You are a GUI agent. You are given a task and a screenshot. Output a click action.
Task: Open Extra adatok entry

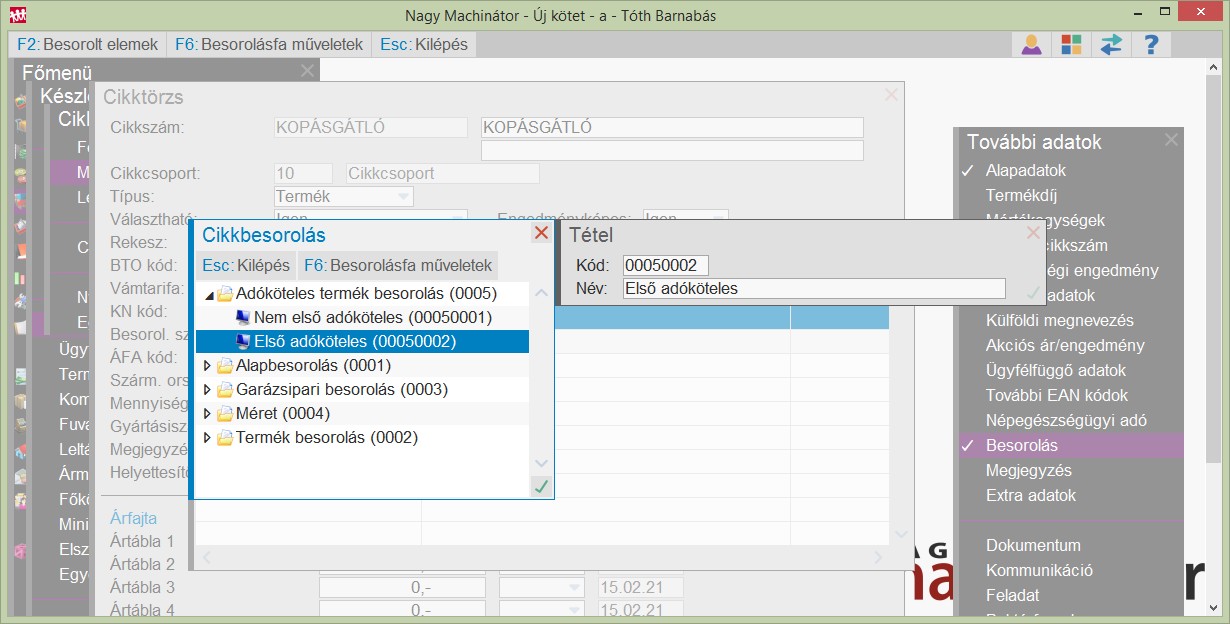click(x=1031, y=496)
